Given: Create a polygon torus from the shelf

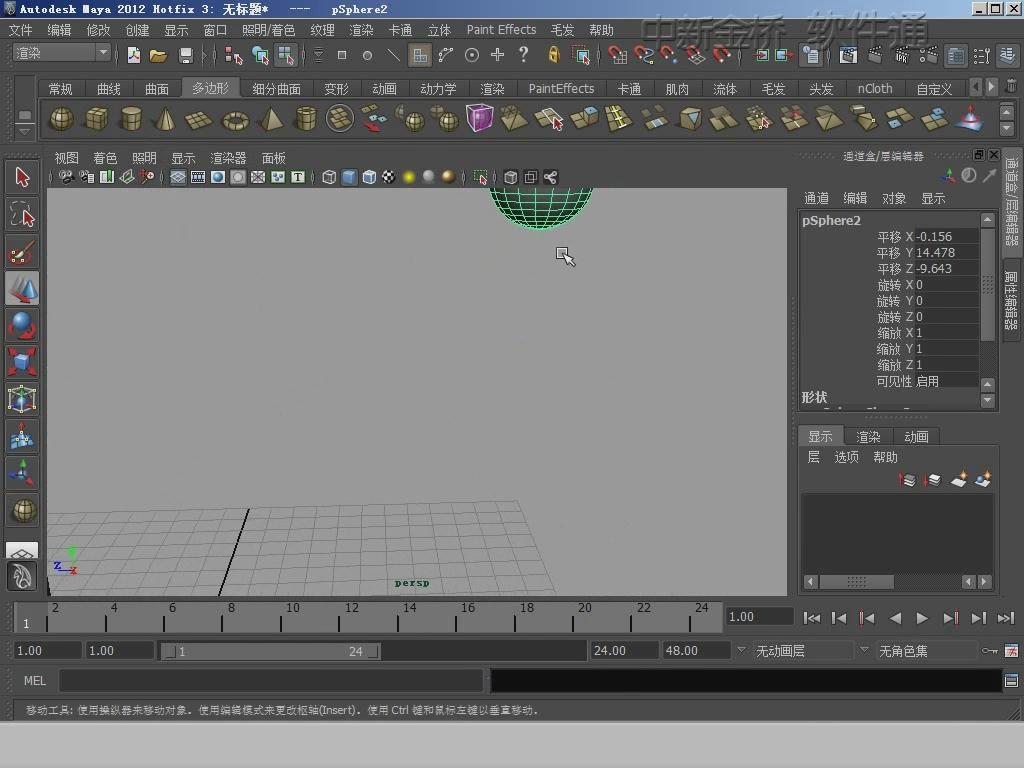Looking at the screenshot, I should tap(236, 120).
